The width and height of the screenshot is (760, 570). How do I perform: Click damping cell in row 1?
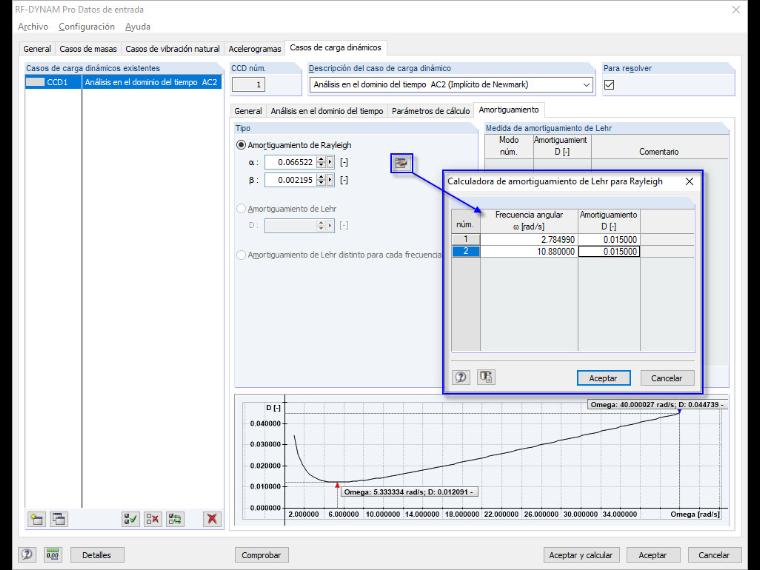[609, 239]
